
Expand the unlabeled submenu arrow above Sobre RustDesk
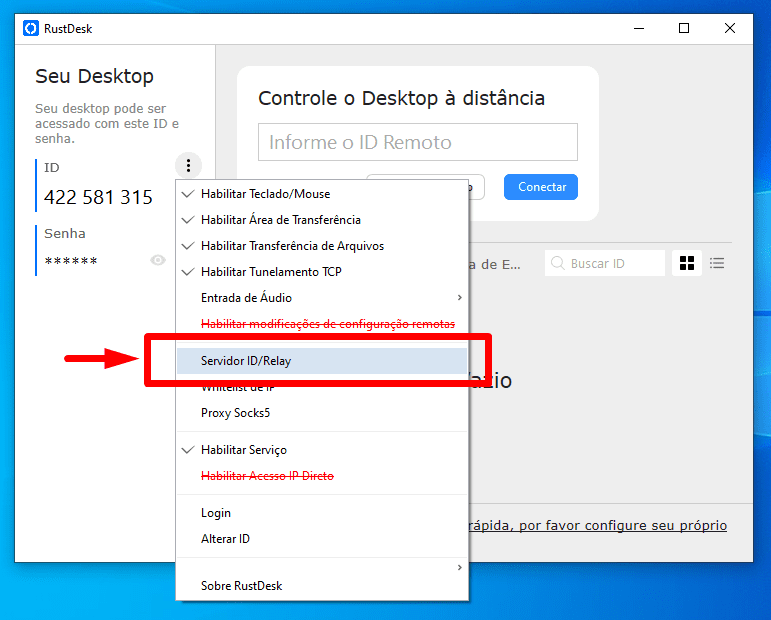tap(459, 568)
